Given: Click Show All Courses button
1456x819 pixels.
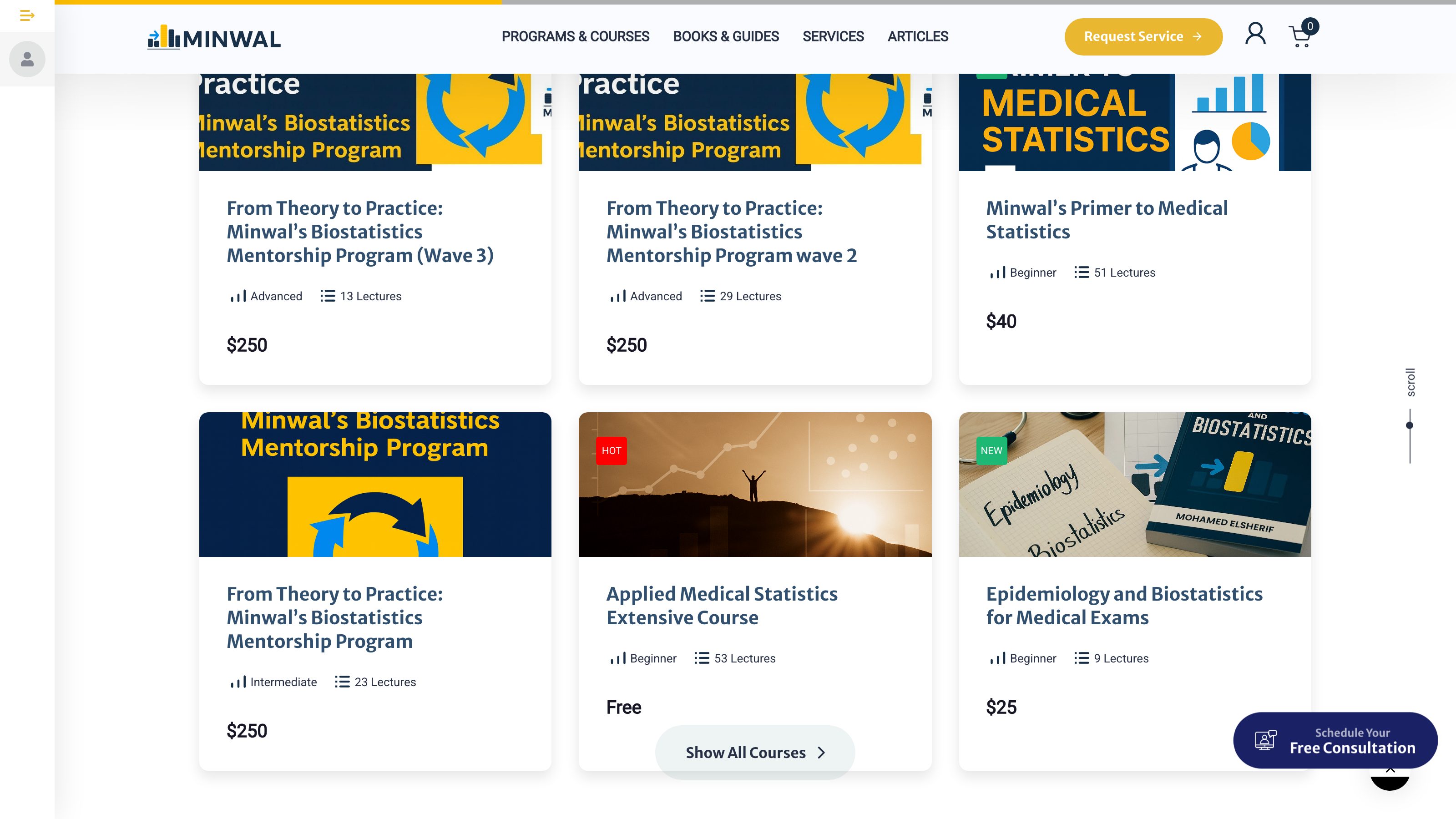Looking at the screenshot, I should pos(754,752).
